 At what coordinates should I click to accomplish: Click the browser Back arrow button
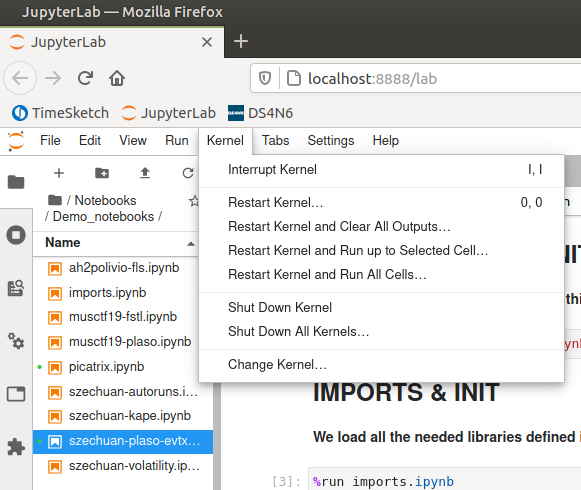point(20,78)
